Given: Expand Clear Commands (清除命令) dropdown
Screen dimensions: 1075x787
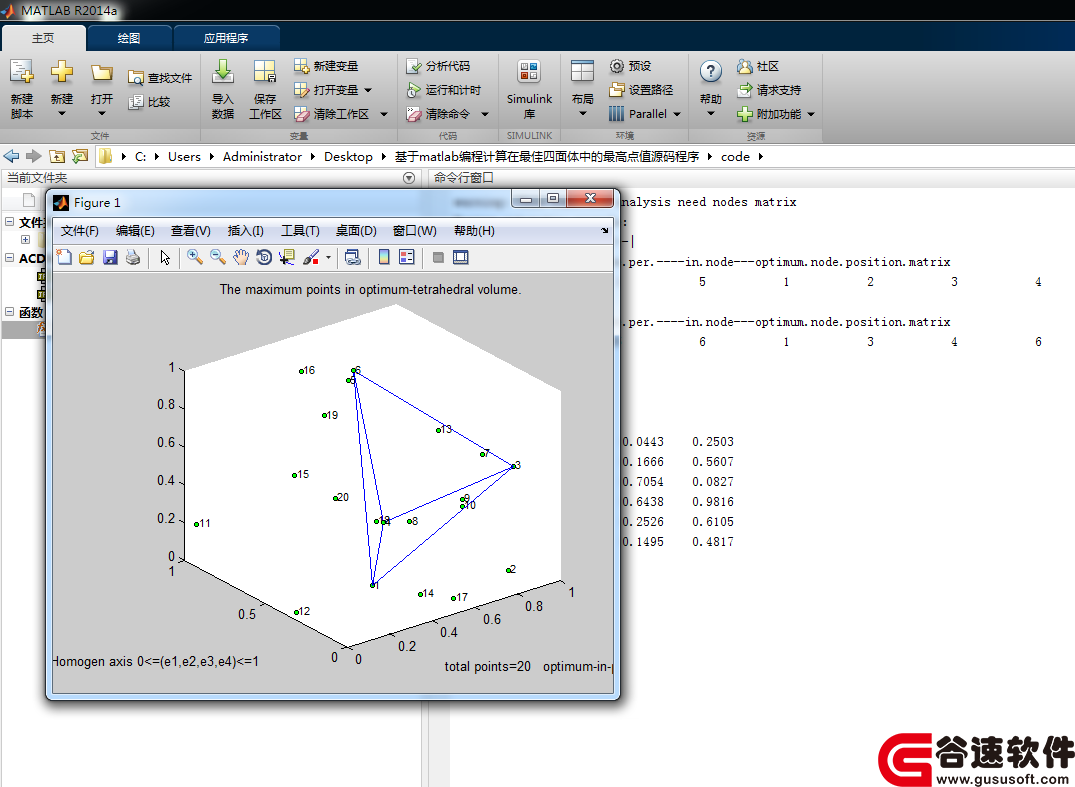Looking at the screenshot, I should (485, 114).
